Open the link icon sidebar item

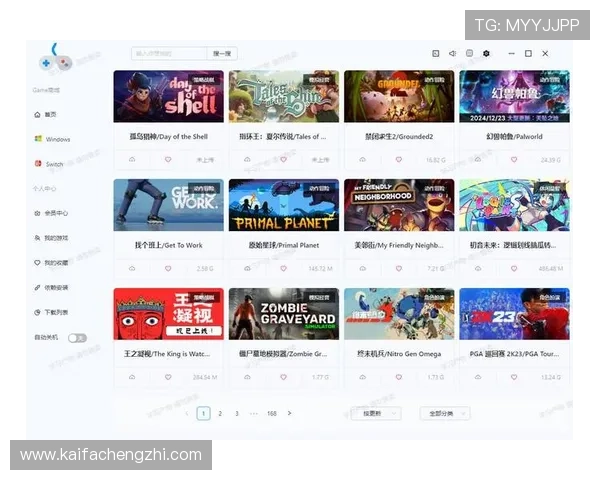[51, 287]
